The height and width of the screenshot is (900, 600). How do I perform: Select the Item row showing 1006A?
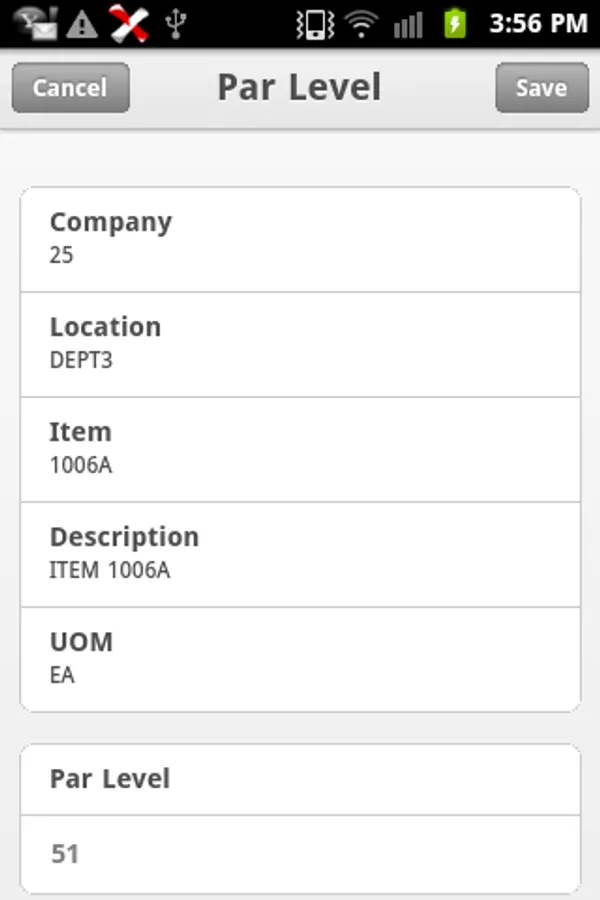300,449
